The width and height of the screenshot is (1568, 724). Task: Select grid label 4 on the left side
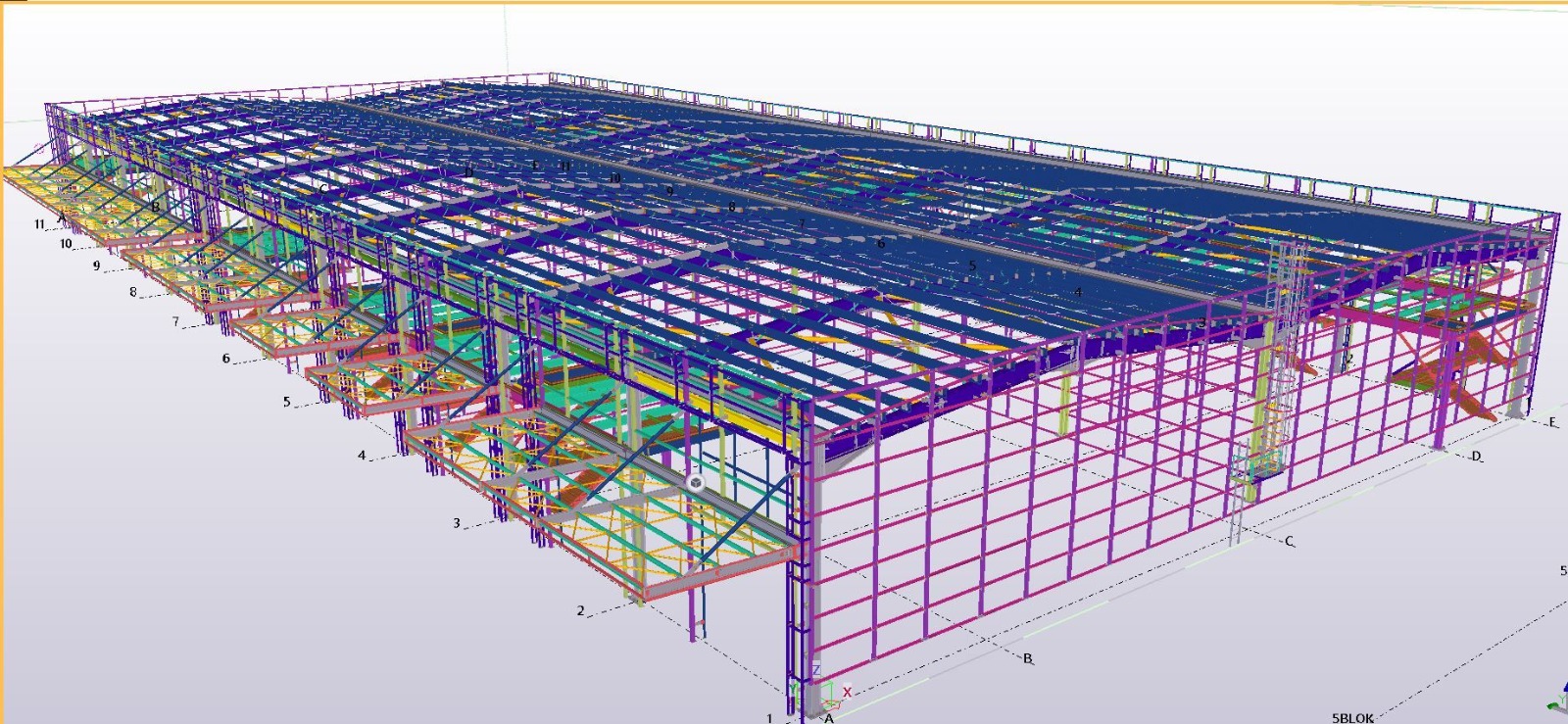362,456
